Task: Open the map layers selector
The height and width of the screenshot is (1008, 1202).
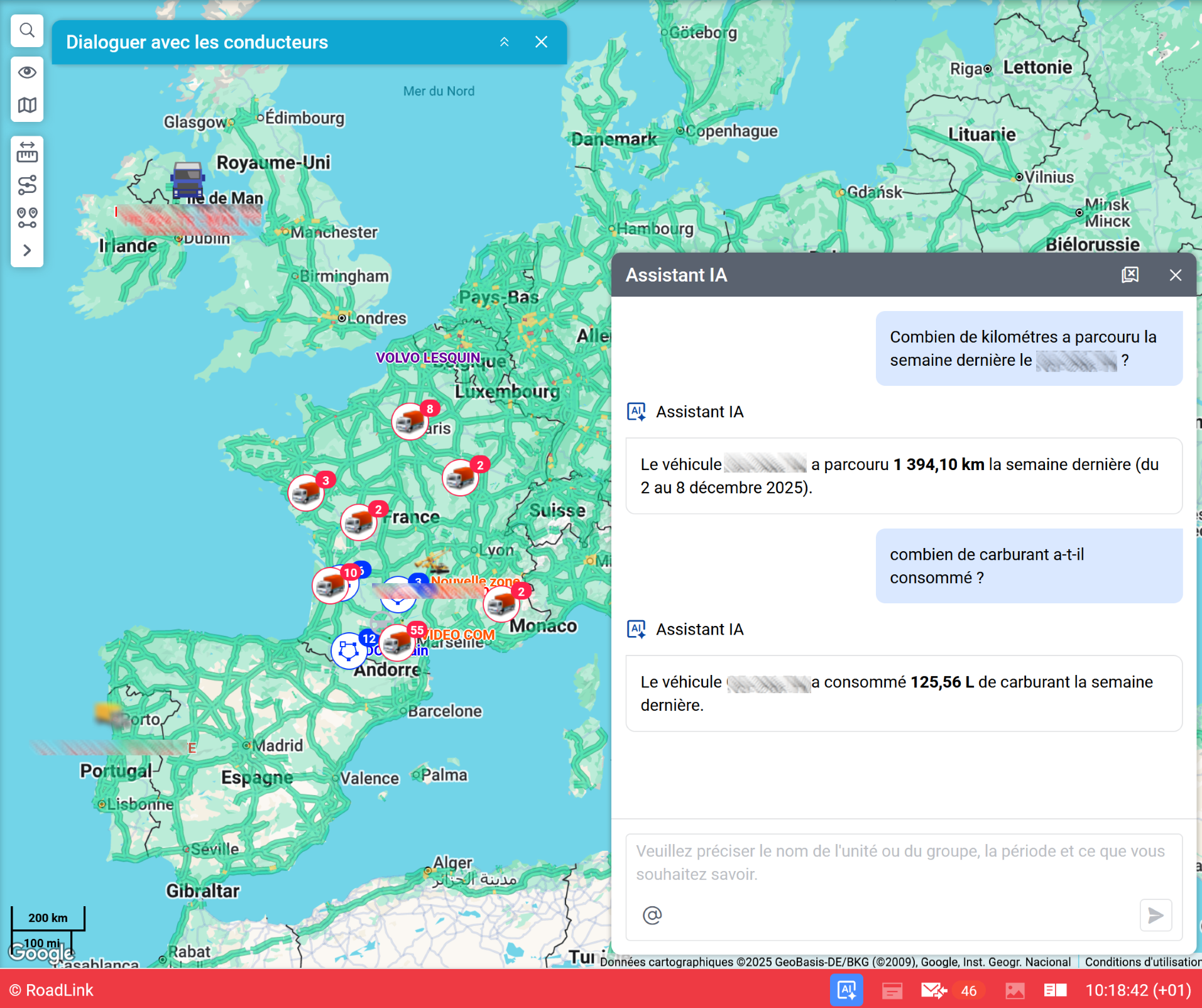Action: [27, 105]
